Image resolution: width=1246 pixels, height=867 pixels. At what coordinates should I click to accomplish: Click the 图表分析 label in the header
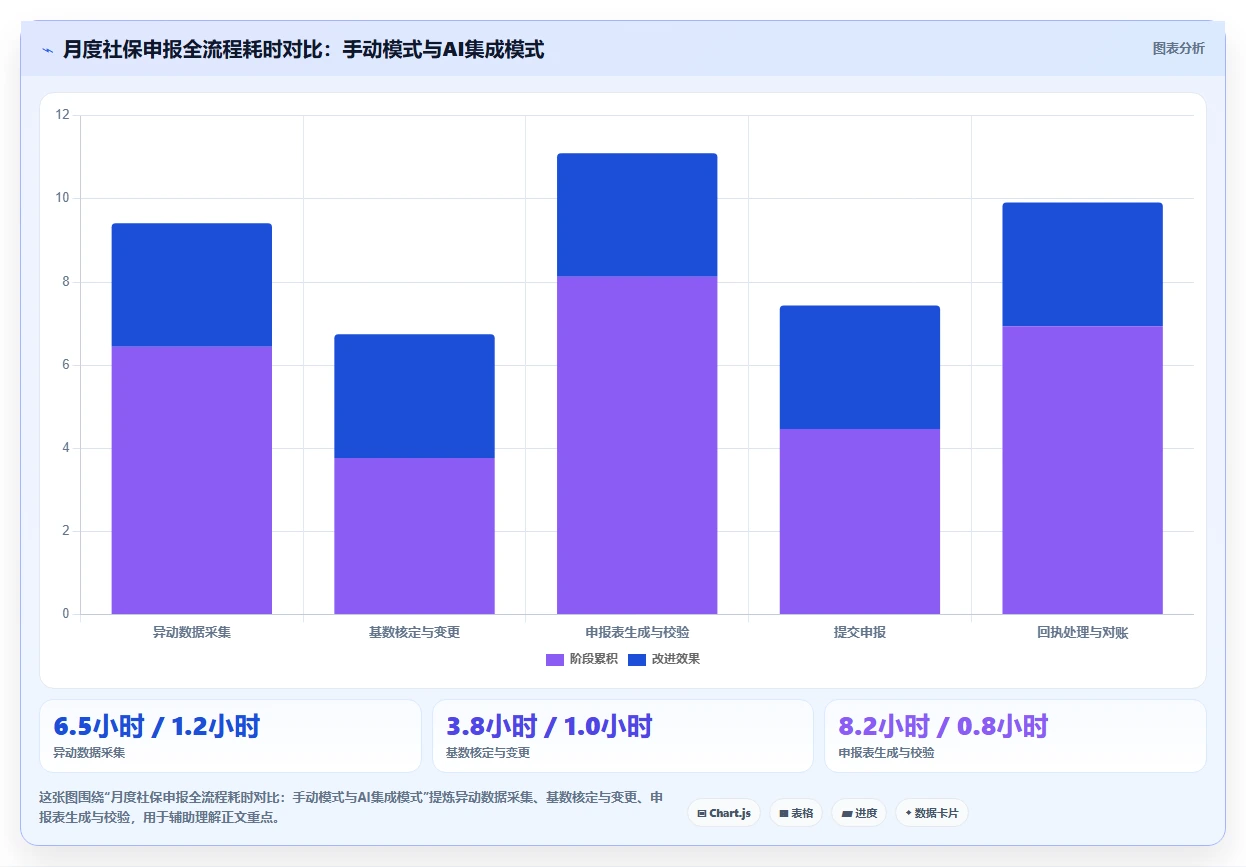(x=1178, y=48)
